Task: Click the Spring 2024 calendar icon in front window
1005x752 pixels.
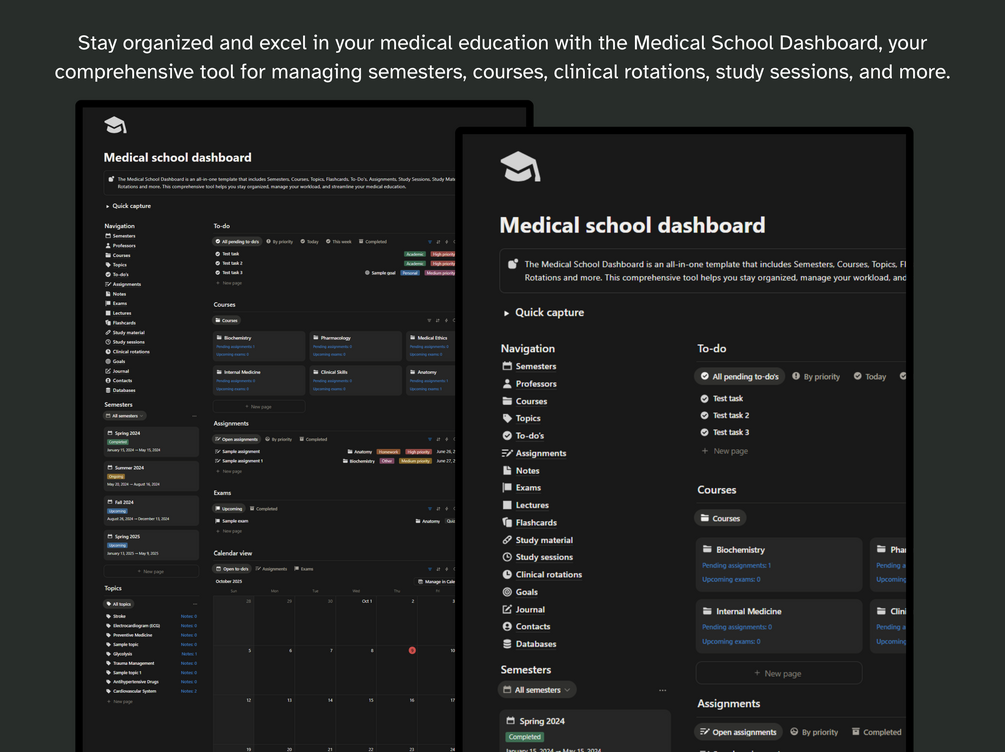Action: tap(511, 721)
